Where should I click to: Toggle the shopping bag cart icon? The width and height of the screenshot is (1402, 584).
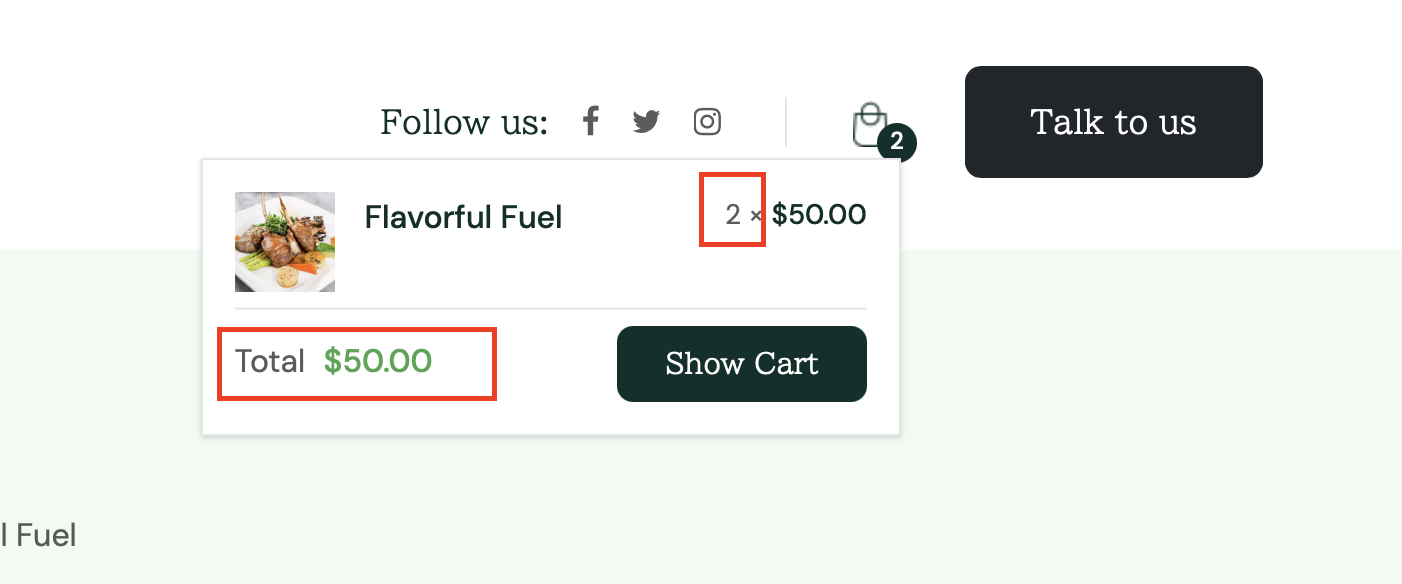tap(869, 124)
